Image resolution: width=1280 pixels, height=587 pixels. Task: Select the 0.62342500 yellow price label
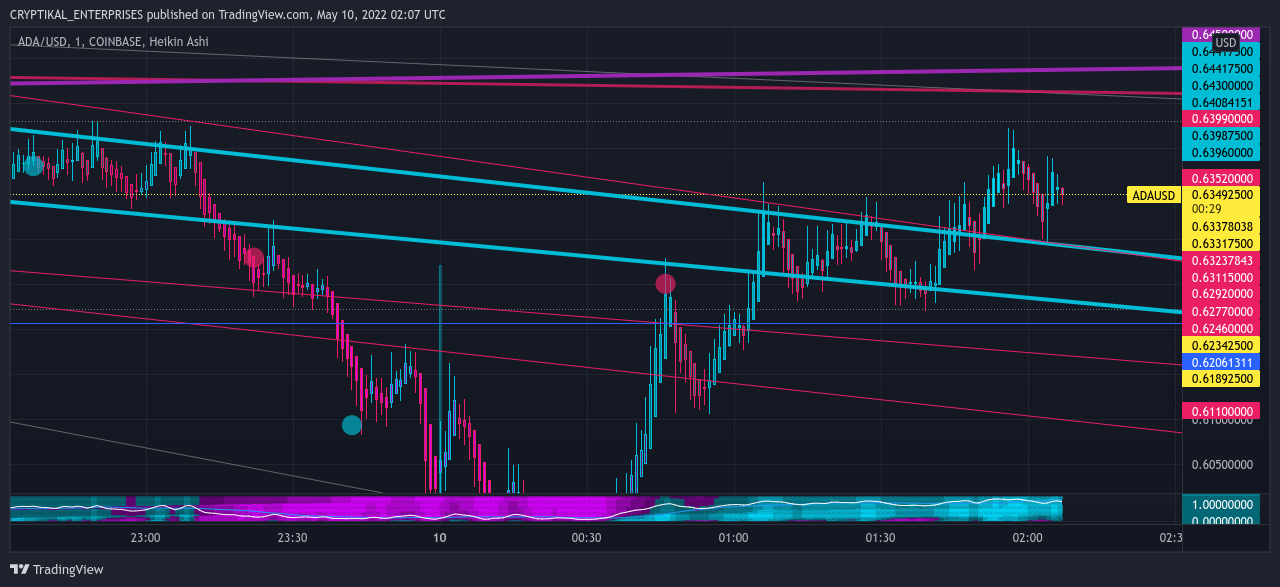point(1223,345)
